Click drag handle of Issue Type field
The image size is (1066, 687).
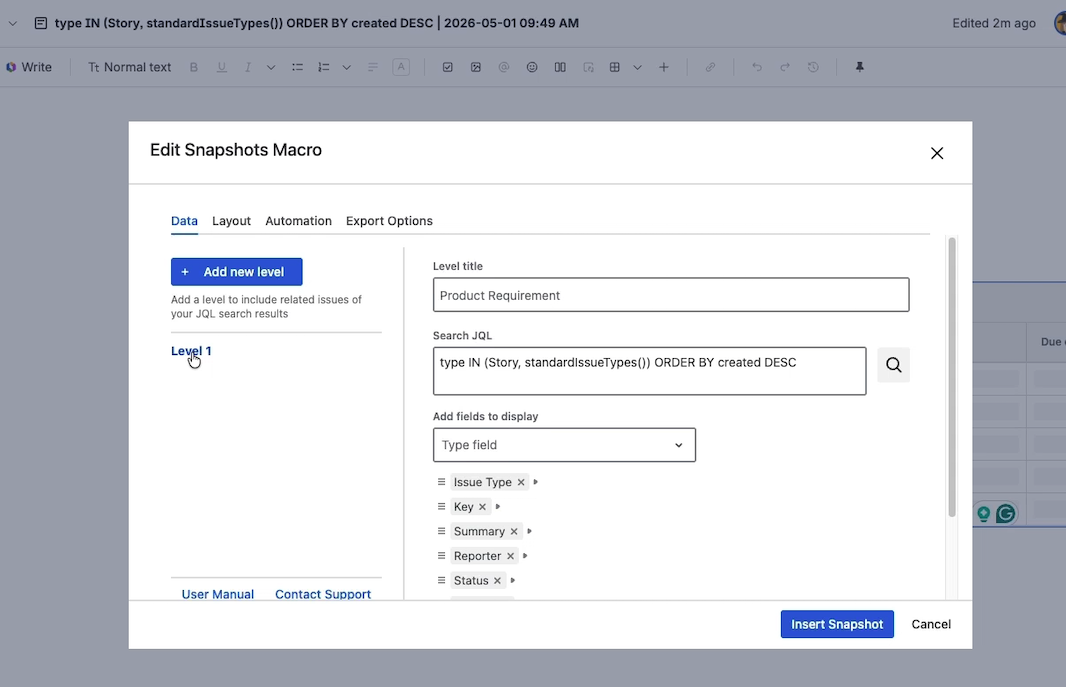click(441, 482)
